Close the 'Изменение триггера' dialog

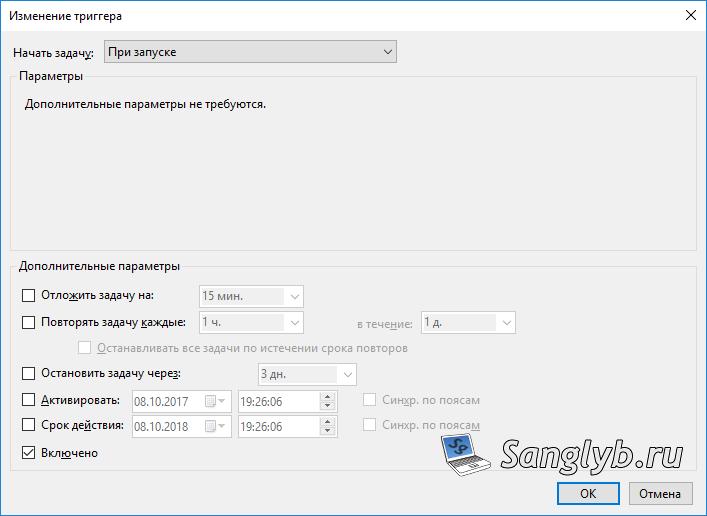(x=690, y=15)
